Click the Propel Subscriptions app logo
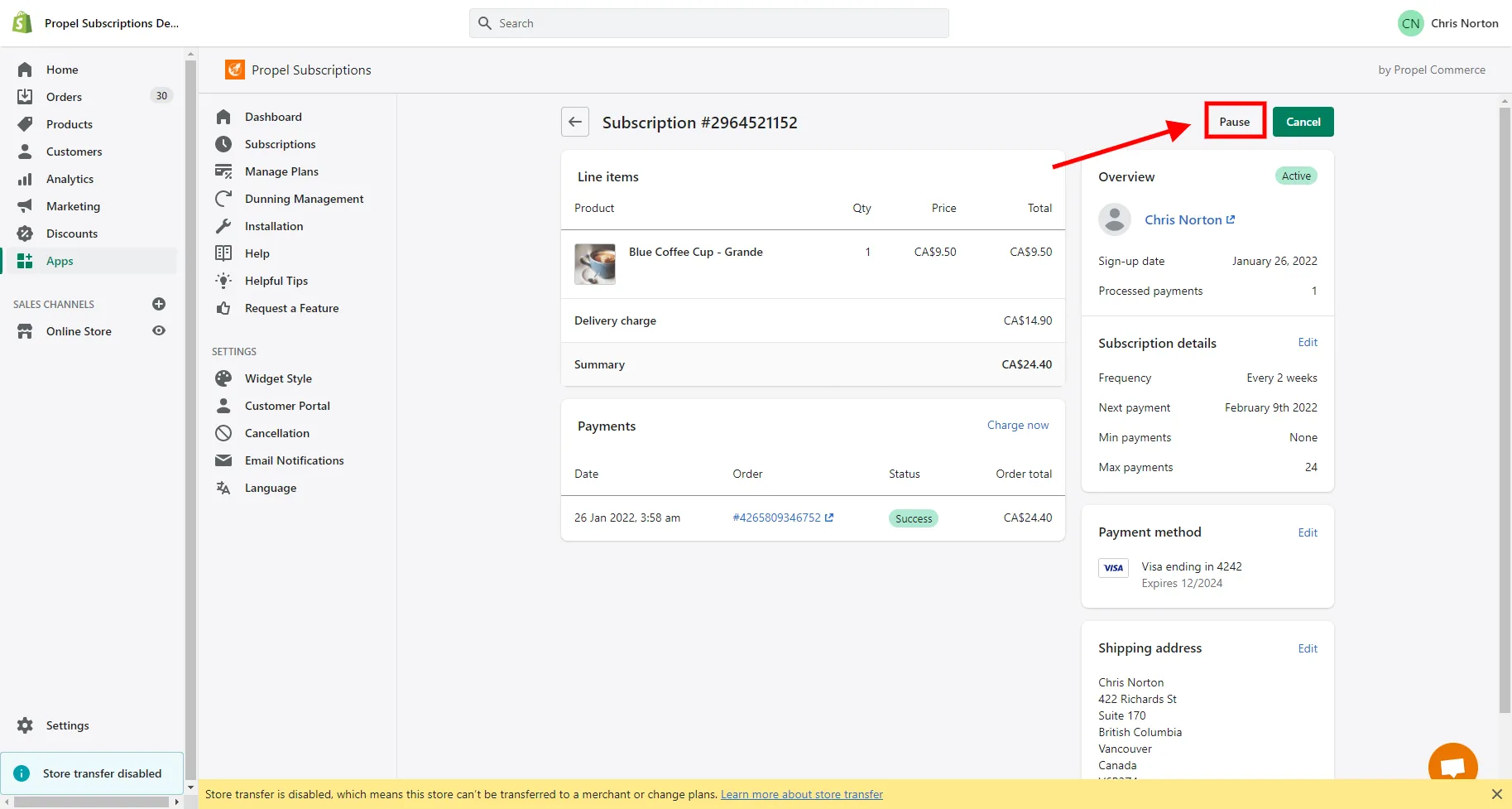Image resolution: width=1512 pixels, height=809 pixels. (235, 70)
